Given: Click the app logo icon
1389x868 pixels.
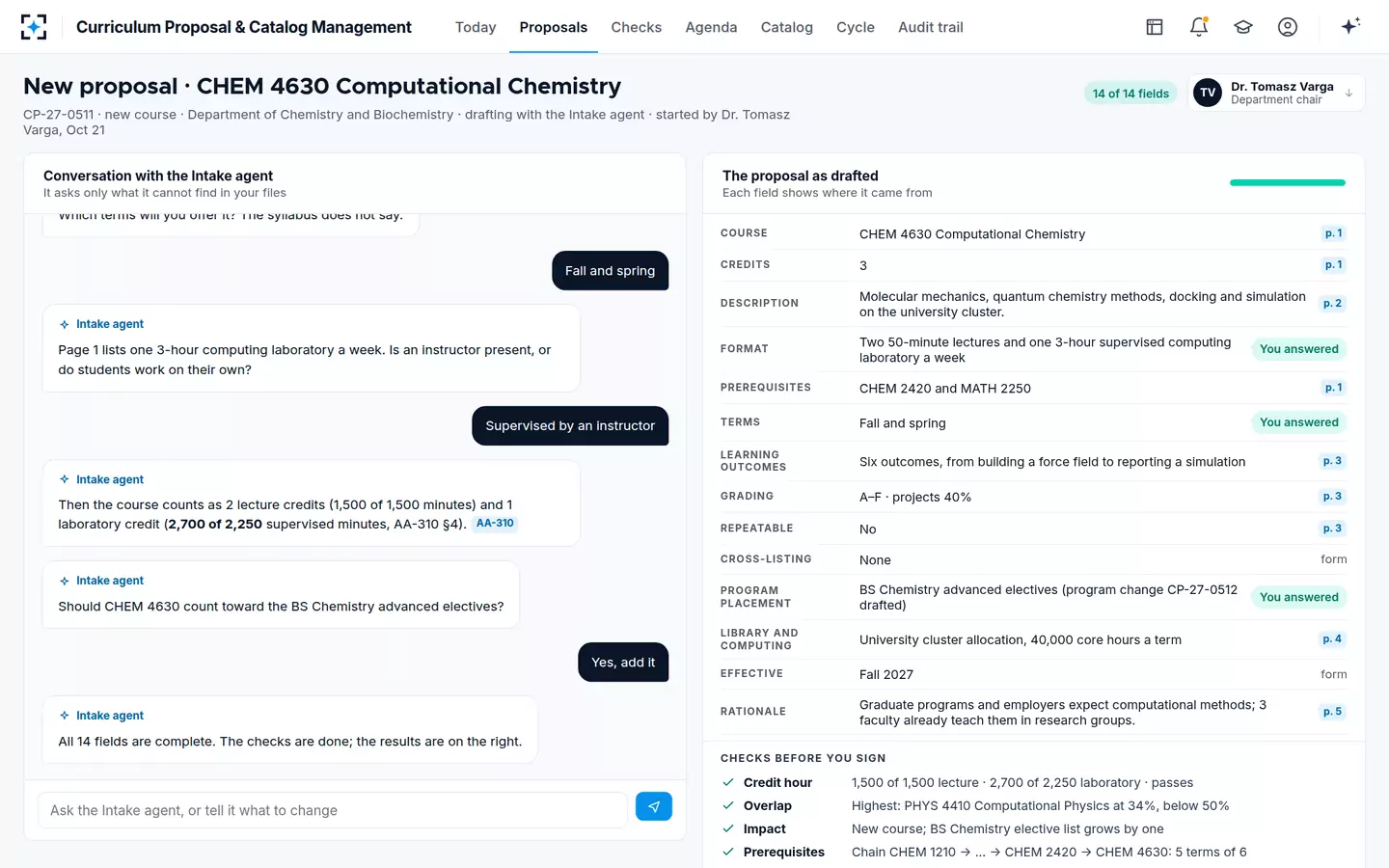Looking at the screenshot, I should [34, 27].
